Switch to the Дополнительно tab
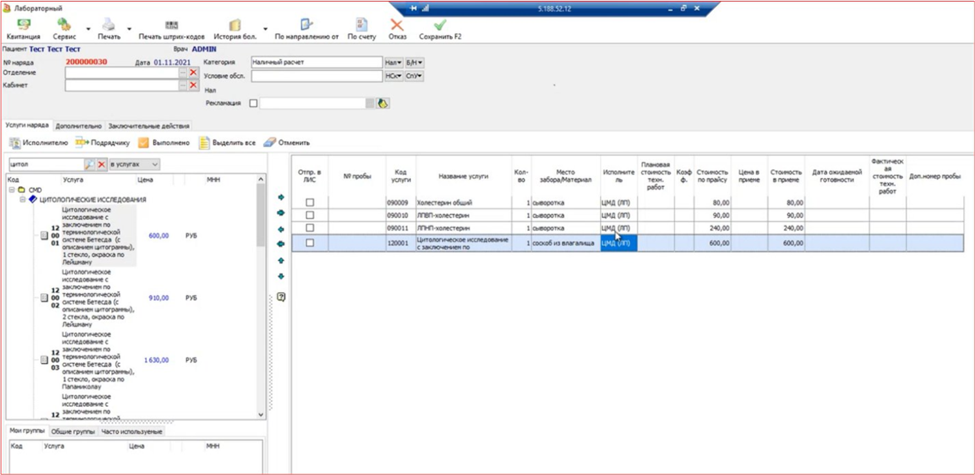The width and height of the screenshot is (975, 475). (79, 126)
